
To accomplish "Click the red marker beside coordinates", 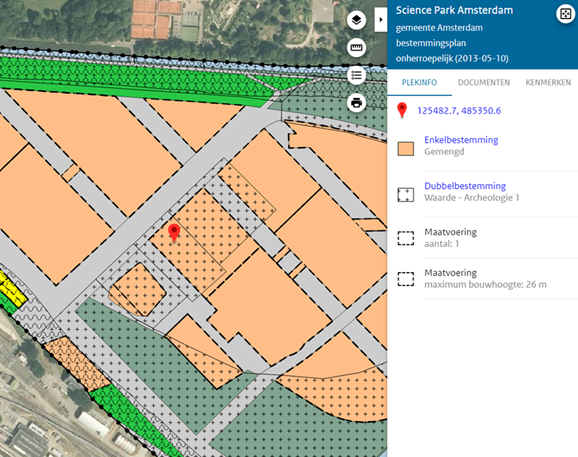I will [x=402, y=110].
